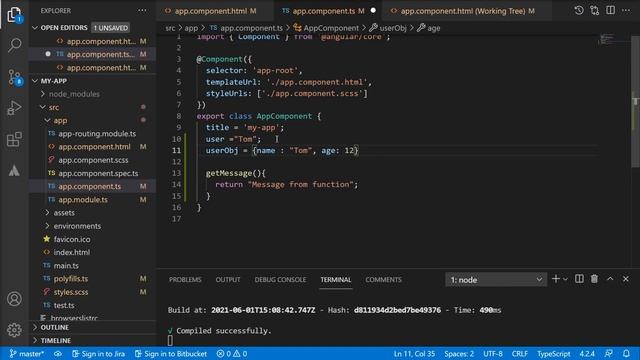Open the Atlassian view in activity bar
Image resolution: width=640 pixels, height=360 pixels.
coord(14,170)
